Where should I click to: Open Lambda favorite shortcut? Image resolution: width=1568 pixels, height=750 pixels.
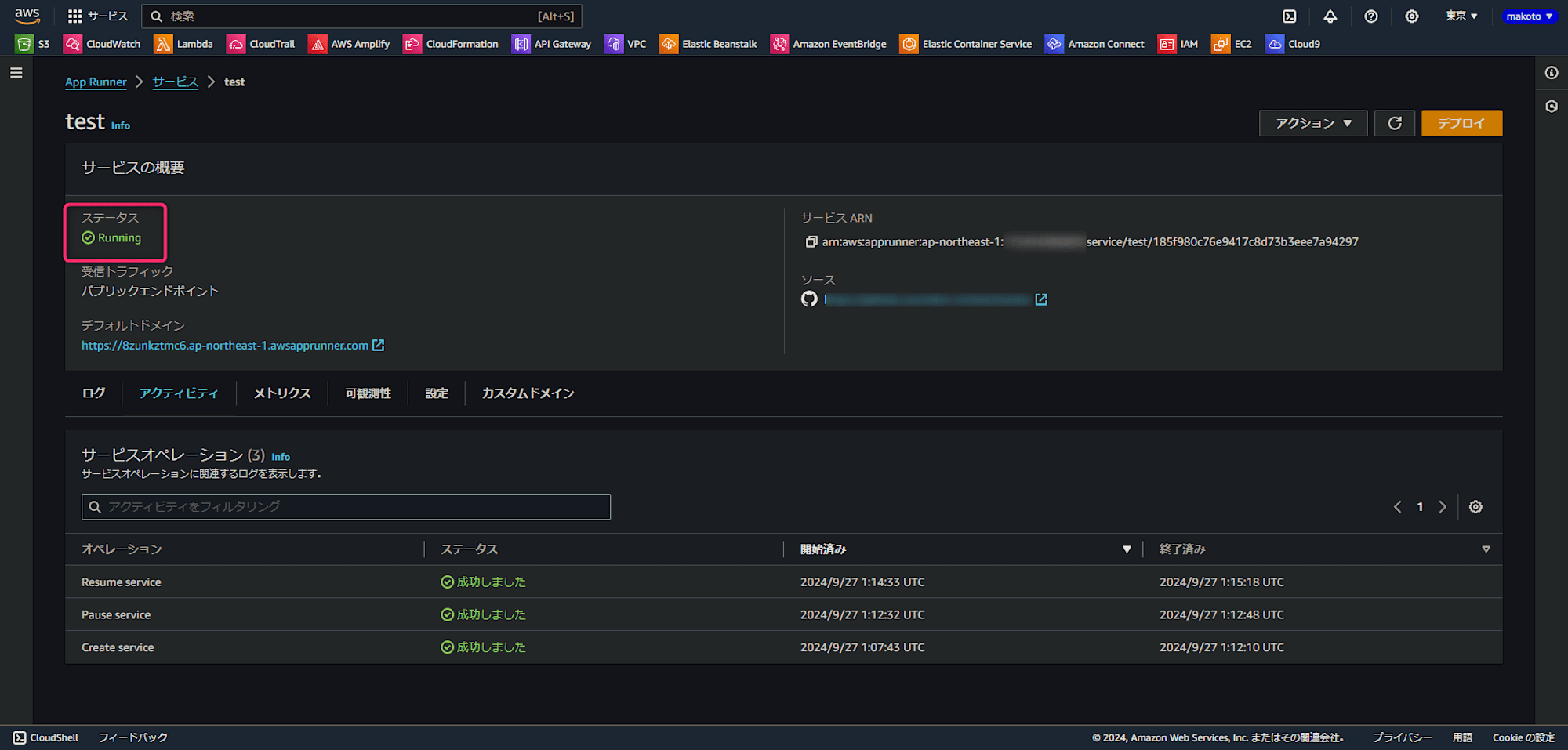point(184,44)
